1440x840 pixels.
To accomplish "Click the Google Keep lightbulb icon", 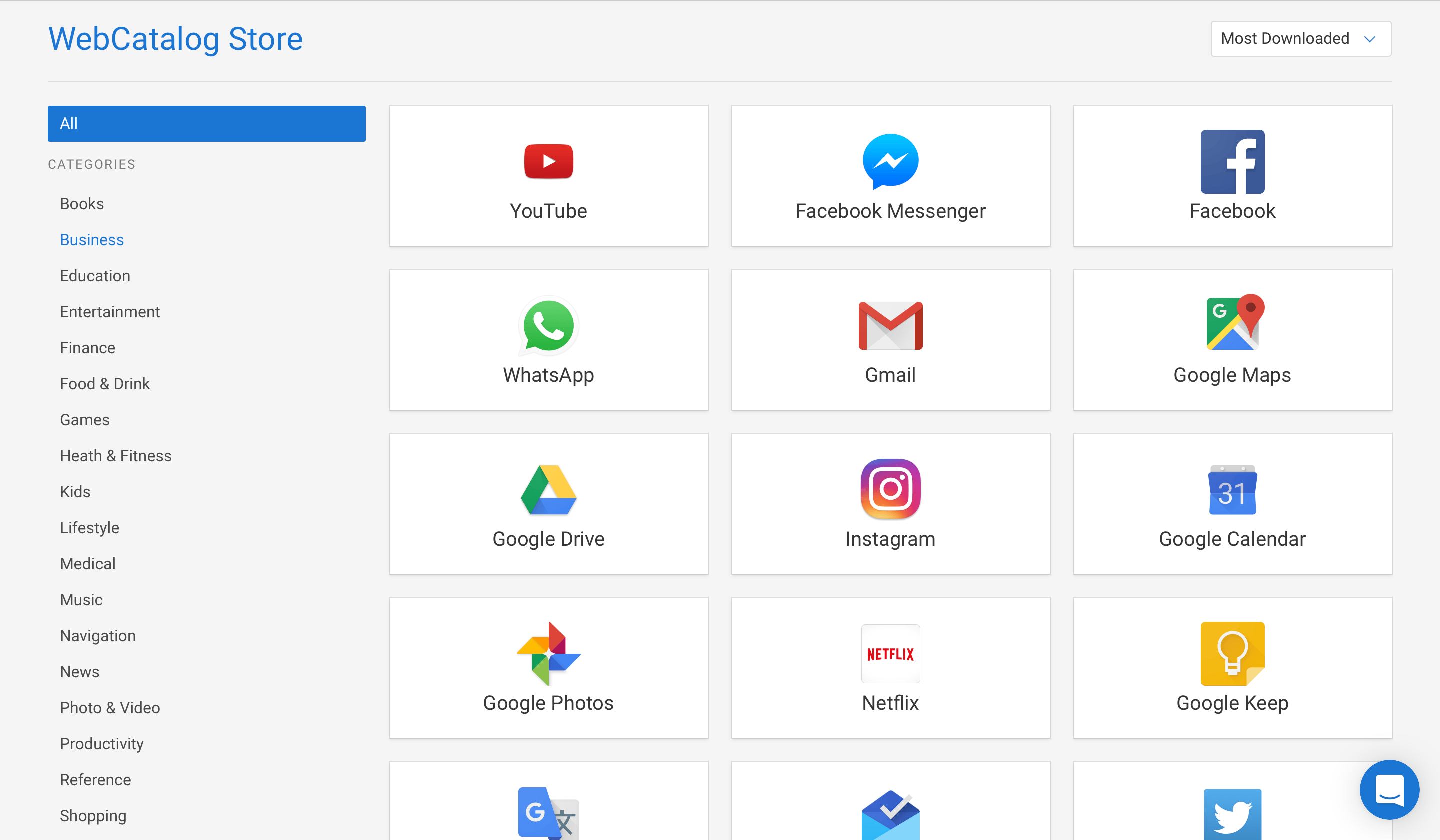I will tap(1232, 653).
